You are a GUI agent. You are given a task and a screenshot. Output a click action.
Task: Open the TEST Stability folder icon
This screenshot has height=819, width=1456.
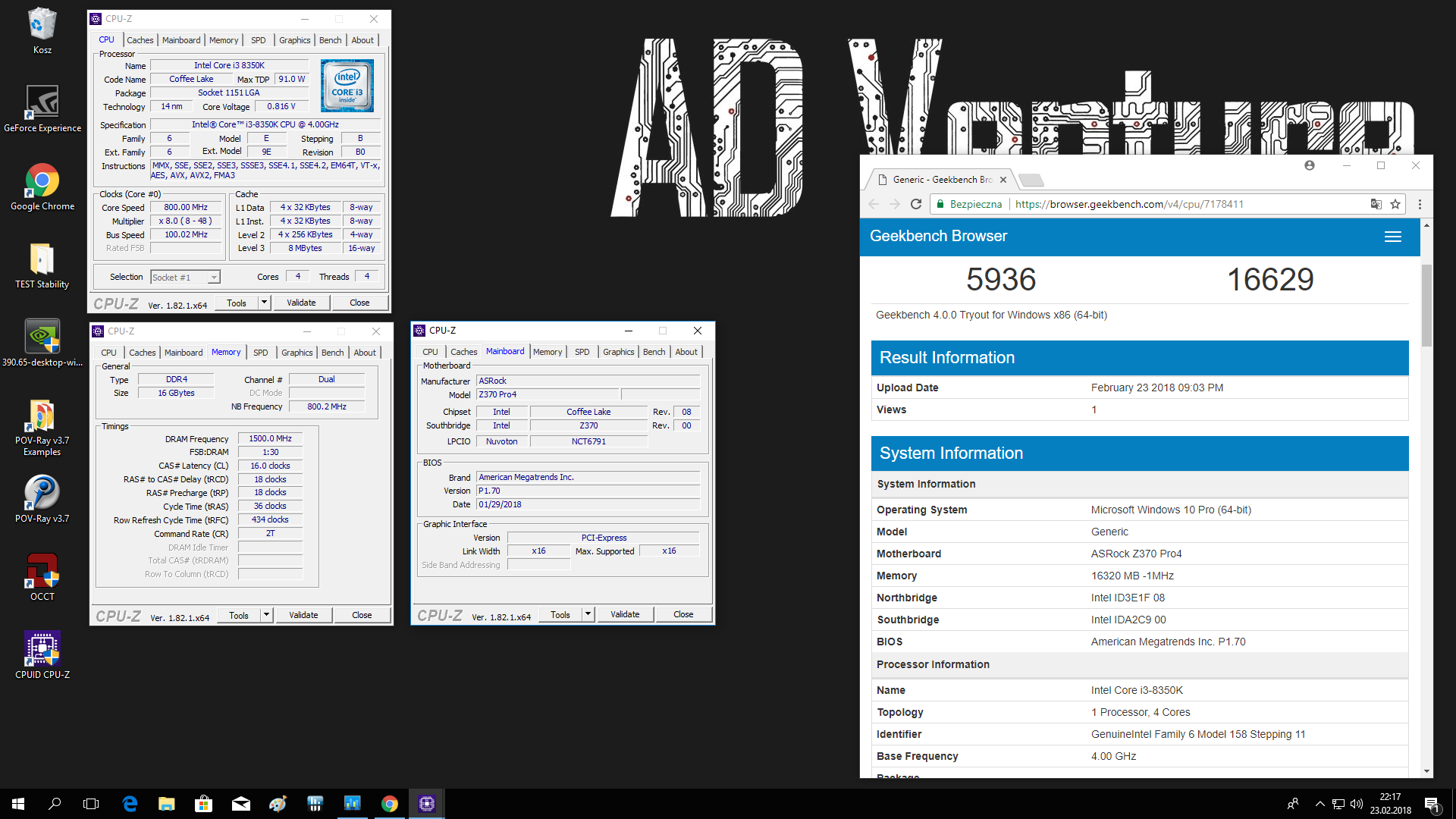(x=42, y=265)
